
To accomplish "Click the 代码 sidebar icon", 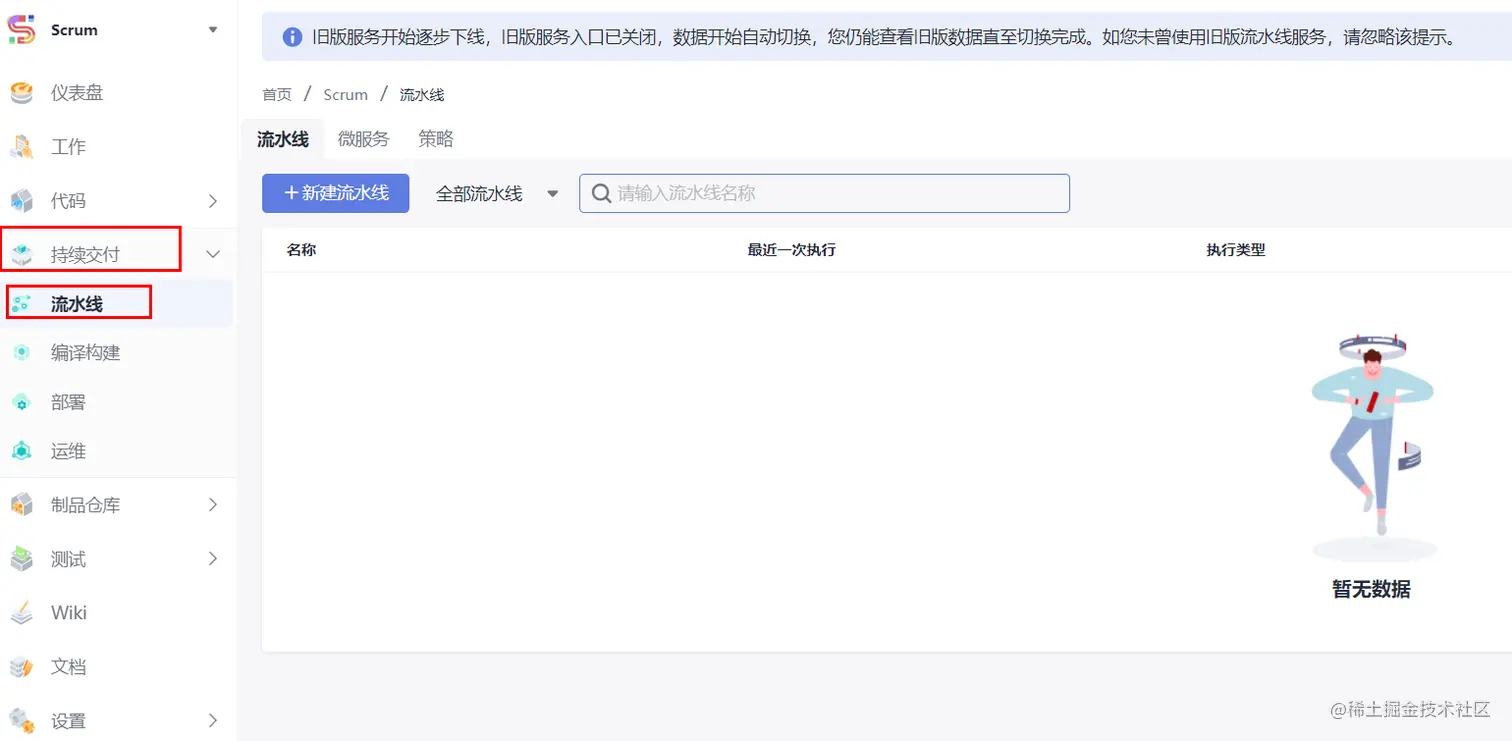I will (x=21, y=201).
